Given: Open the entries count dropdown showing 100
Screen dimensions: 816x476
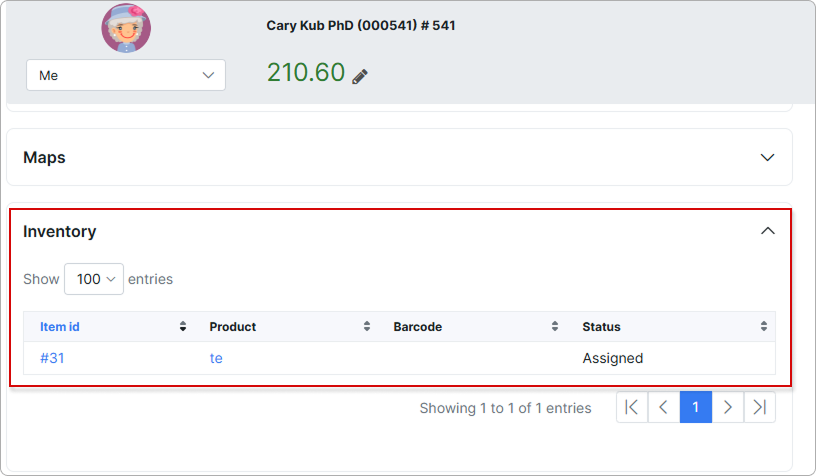Looking at the screenshot, I should [x=94, y=279].
